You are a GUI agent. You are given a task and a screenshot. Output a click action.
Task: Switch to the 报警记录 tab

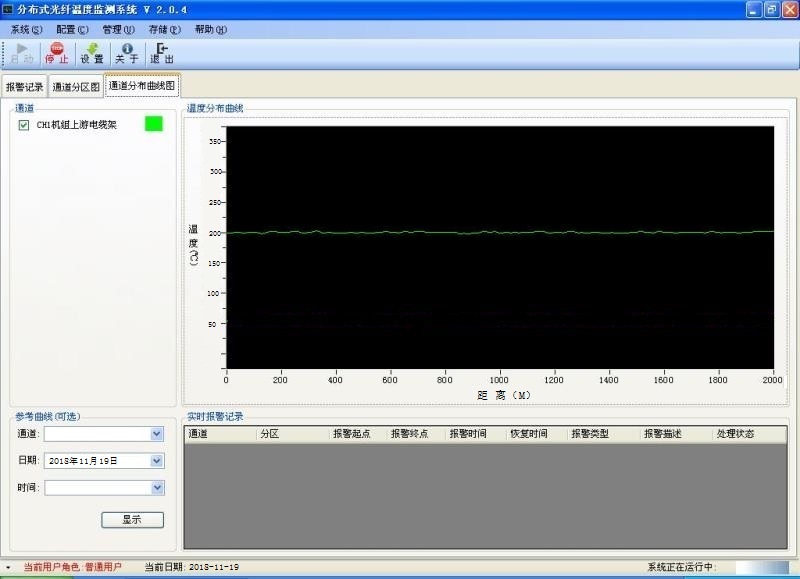[x=25, y=87]
